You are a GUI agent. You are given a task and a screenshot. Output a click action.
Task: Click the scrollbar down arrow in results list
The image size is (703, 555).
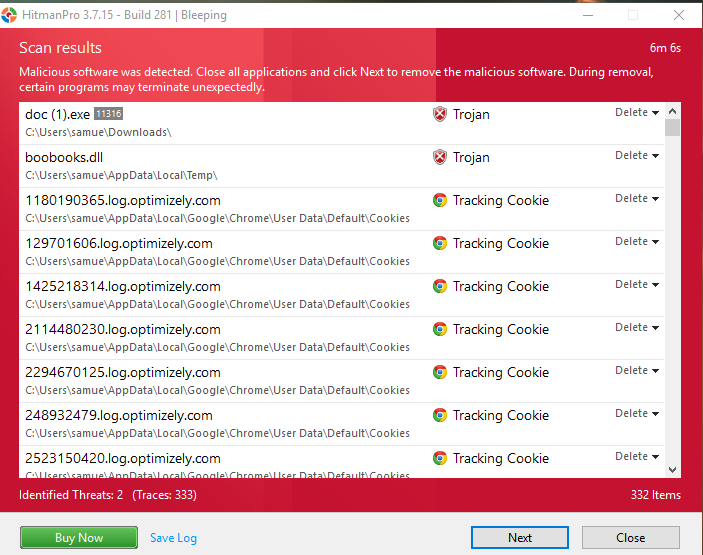click(672, 469)
